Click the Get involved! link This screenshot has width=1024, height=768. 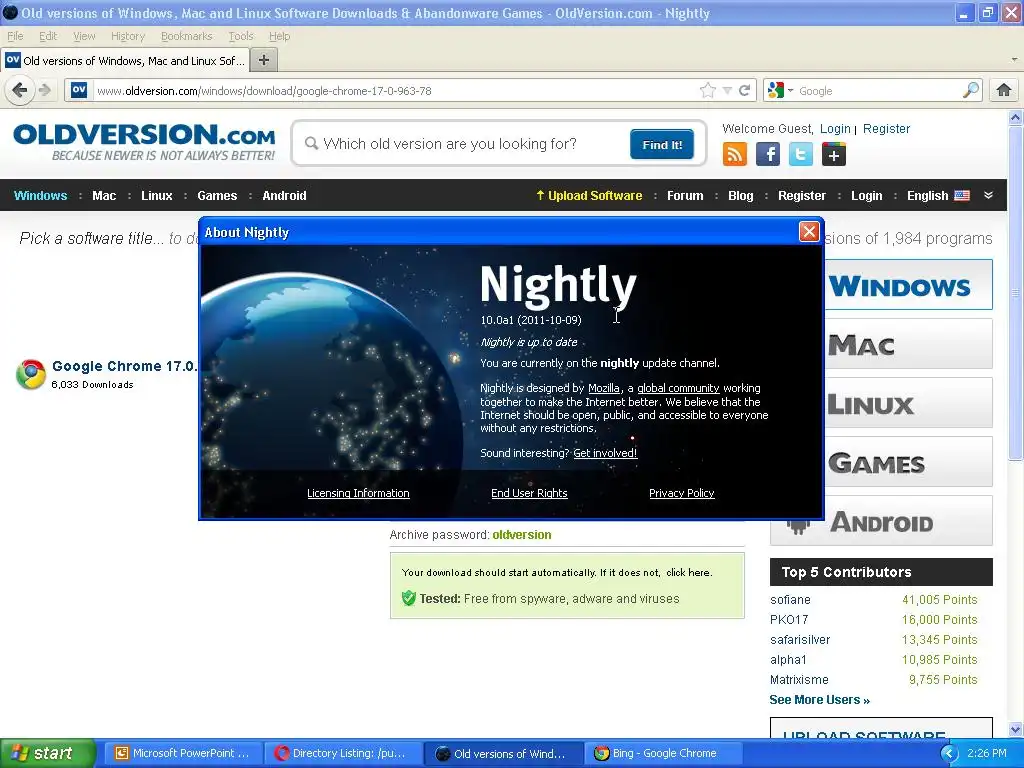605,453
